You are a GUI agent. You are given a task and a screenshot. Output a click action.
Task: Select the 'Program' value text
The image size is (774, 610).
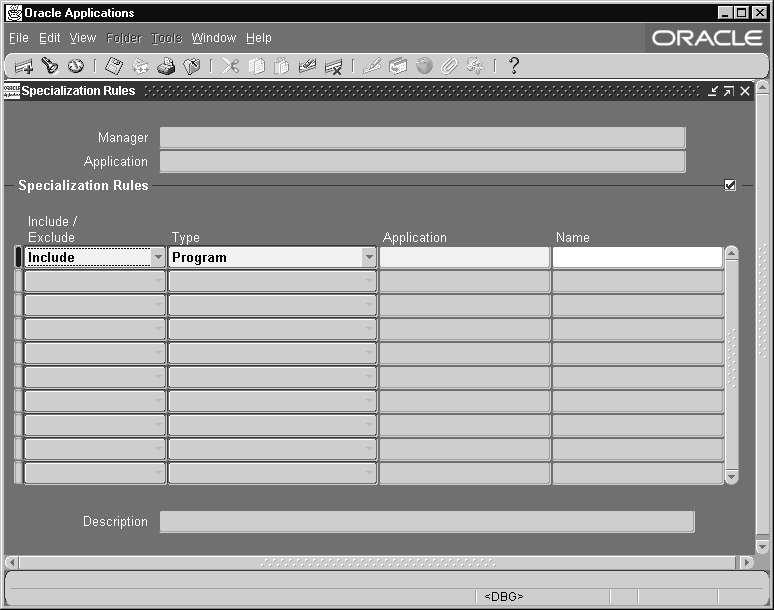pyautogui.click(x=199, y=258)
